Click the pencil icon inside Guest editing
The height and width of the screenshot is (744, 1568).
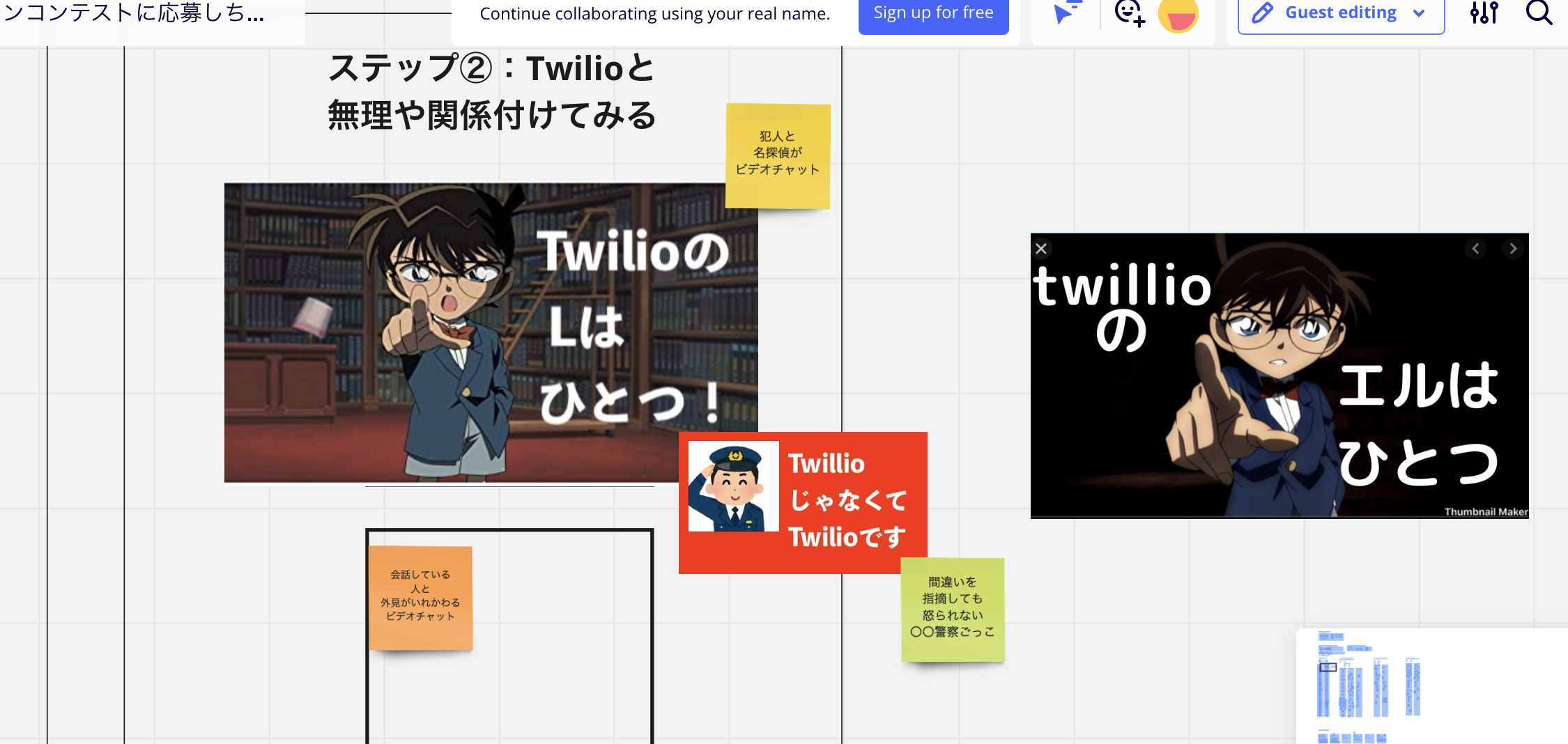tap(1261, 12)
